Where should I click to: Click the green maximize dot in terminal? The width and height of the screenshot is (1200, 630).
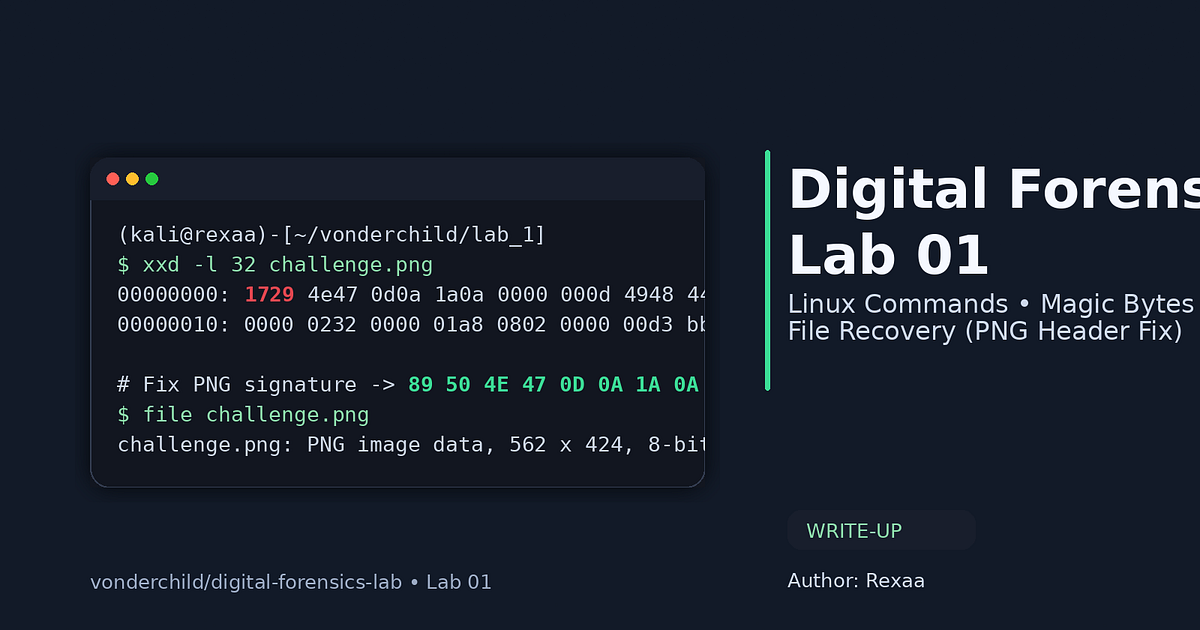click(152, 179)
